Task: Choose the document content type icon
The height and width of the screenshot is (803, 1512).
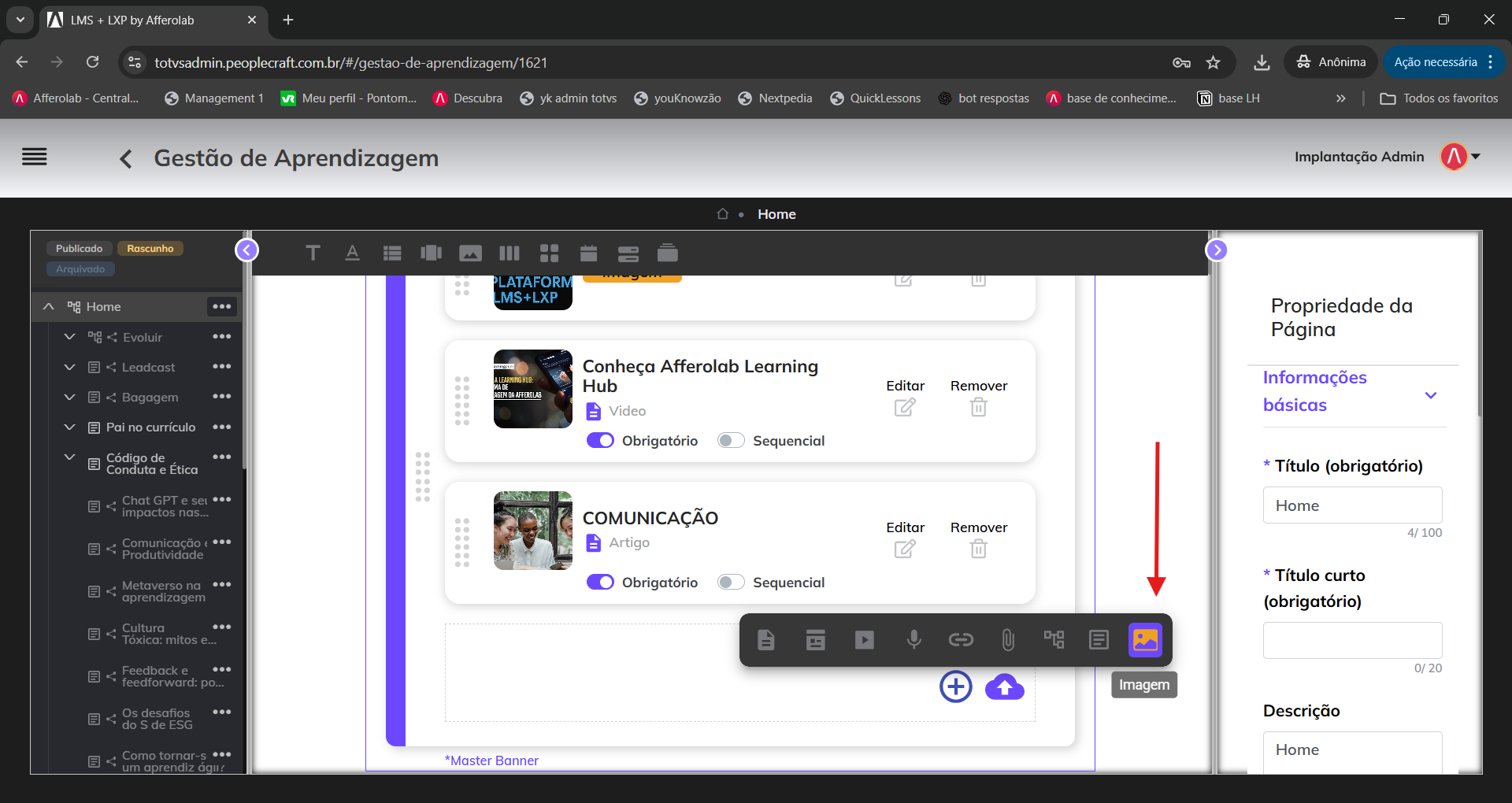Action: tap(766, 640)
